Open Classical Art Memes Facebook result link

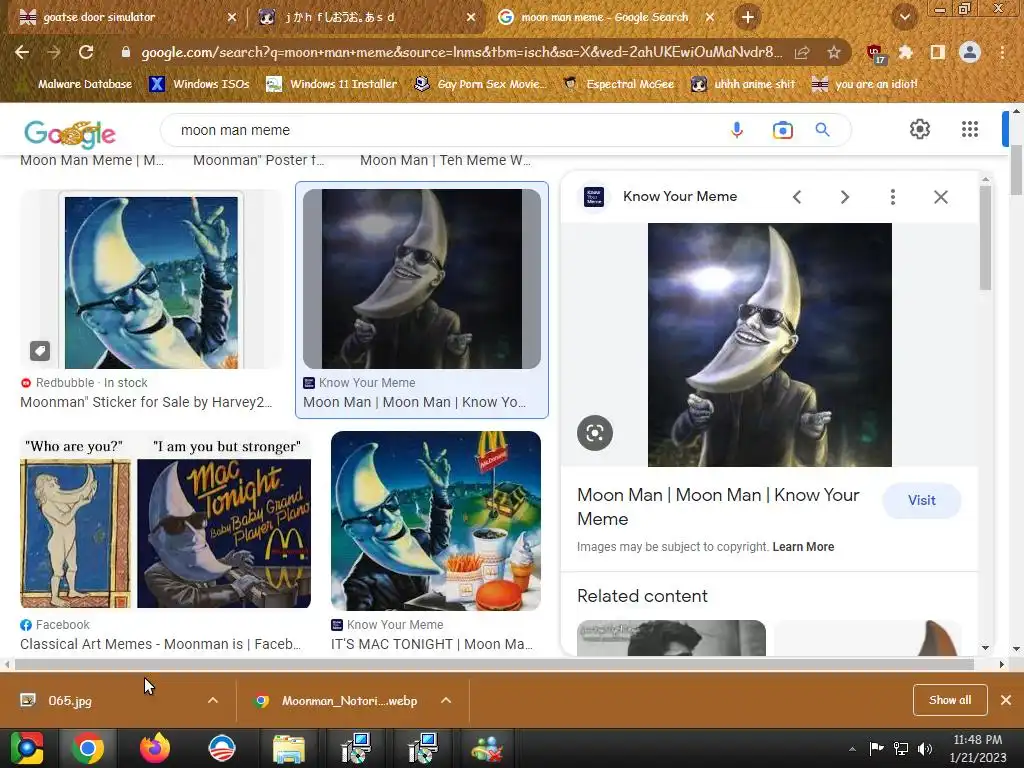(161, 644)
